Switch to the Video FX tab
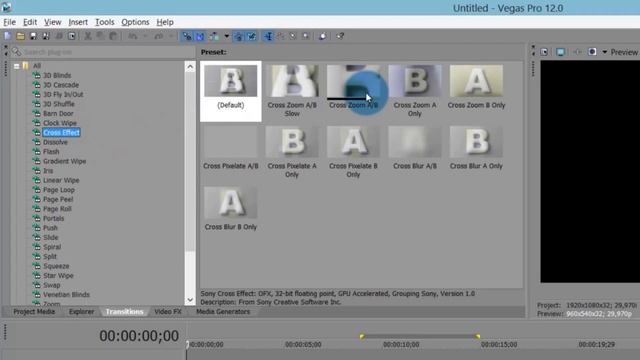This screenshot has width=640, height=360. pos(168,311)
